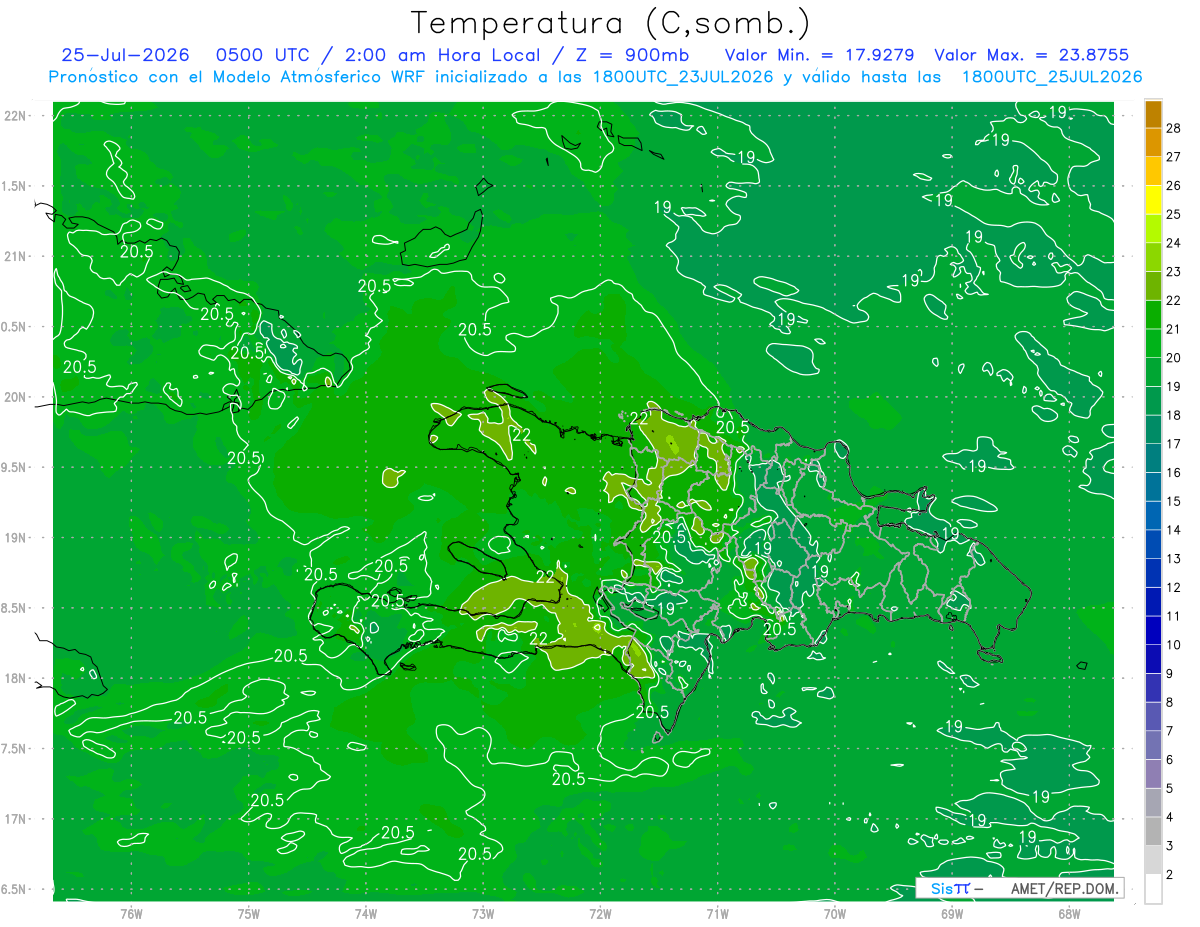This screenshot has width=1200, height=927.
Task: Click the colorbar label "24"
Action: tap(1174, 243)
